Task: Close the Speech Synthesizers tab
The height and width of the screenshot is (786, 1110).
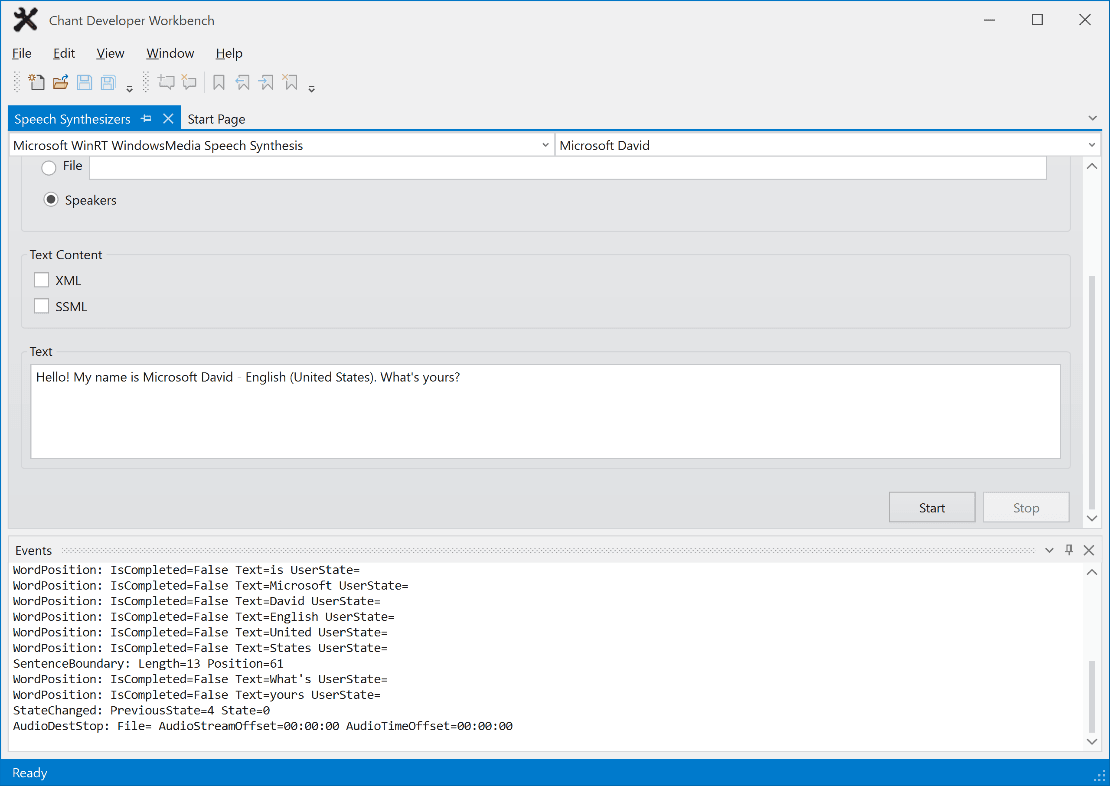Action: 168,119
